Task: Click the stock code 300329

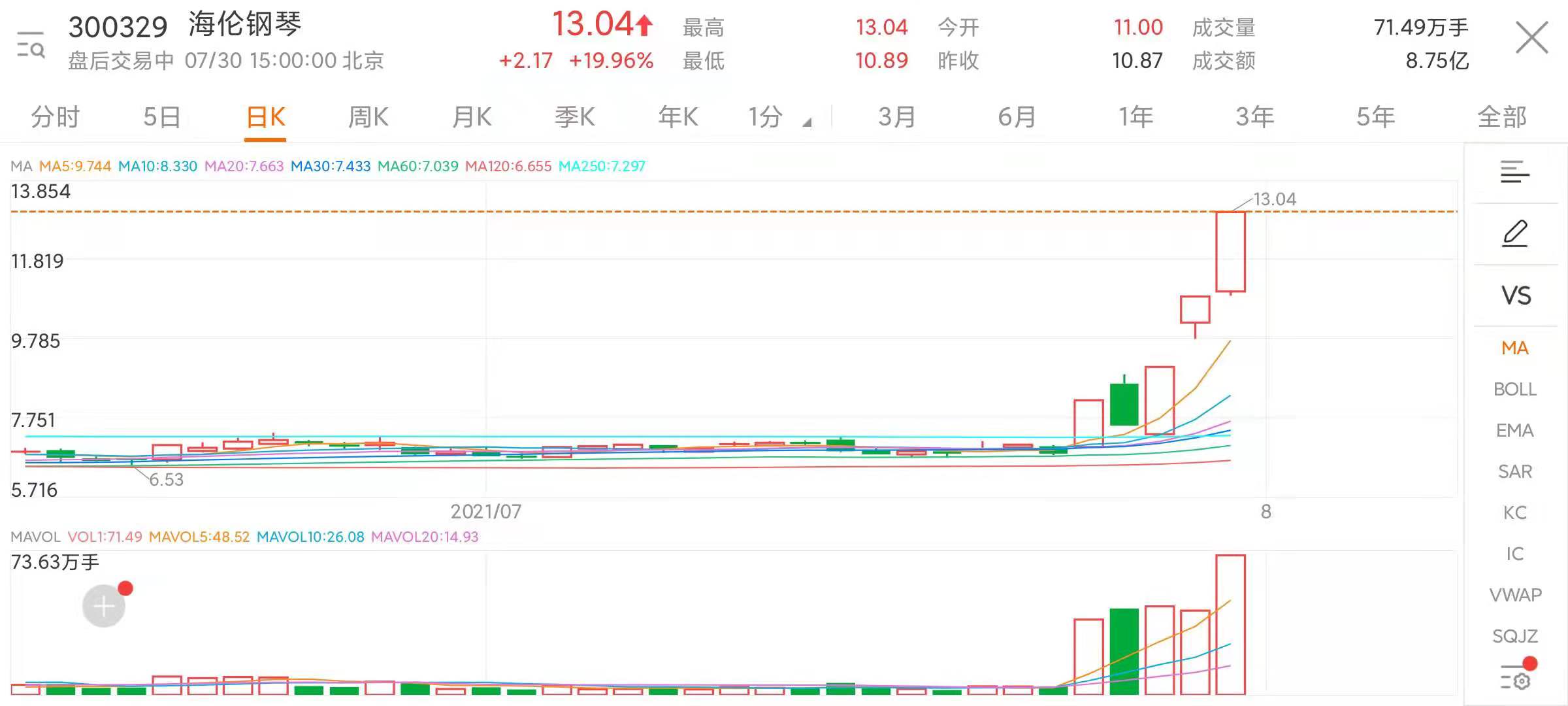Action: 118,27
